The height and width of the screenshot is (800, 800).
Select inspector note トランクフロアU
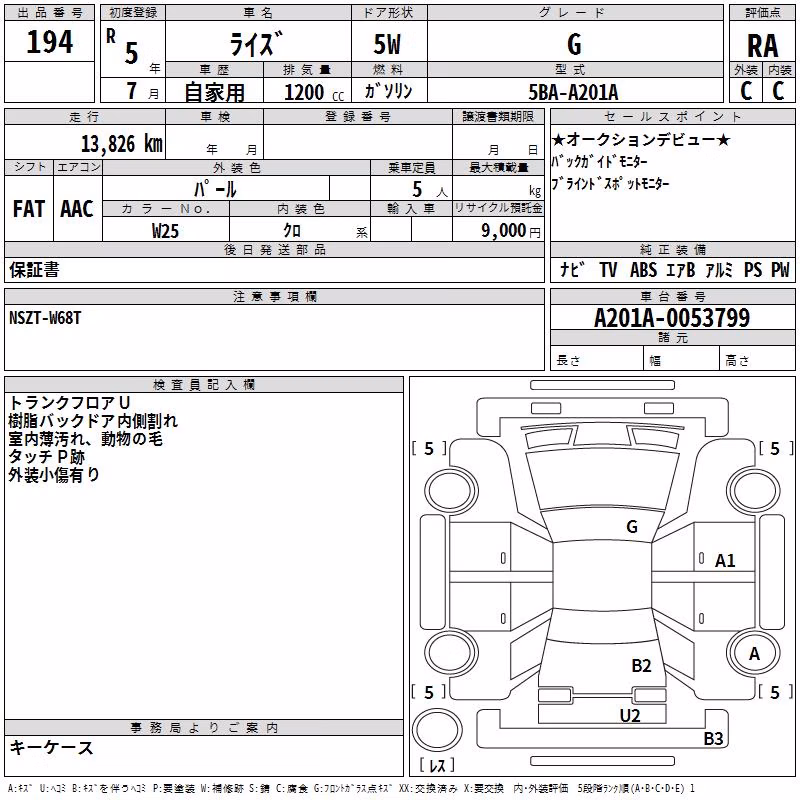(x=69, y=403)
